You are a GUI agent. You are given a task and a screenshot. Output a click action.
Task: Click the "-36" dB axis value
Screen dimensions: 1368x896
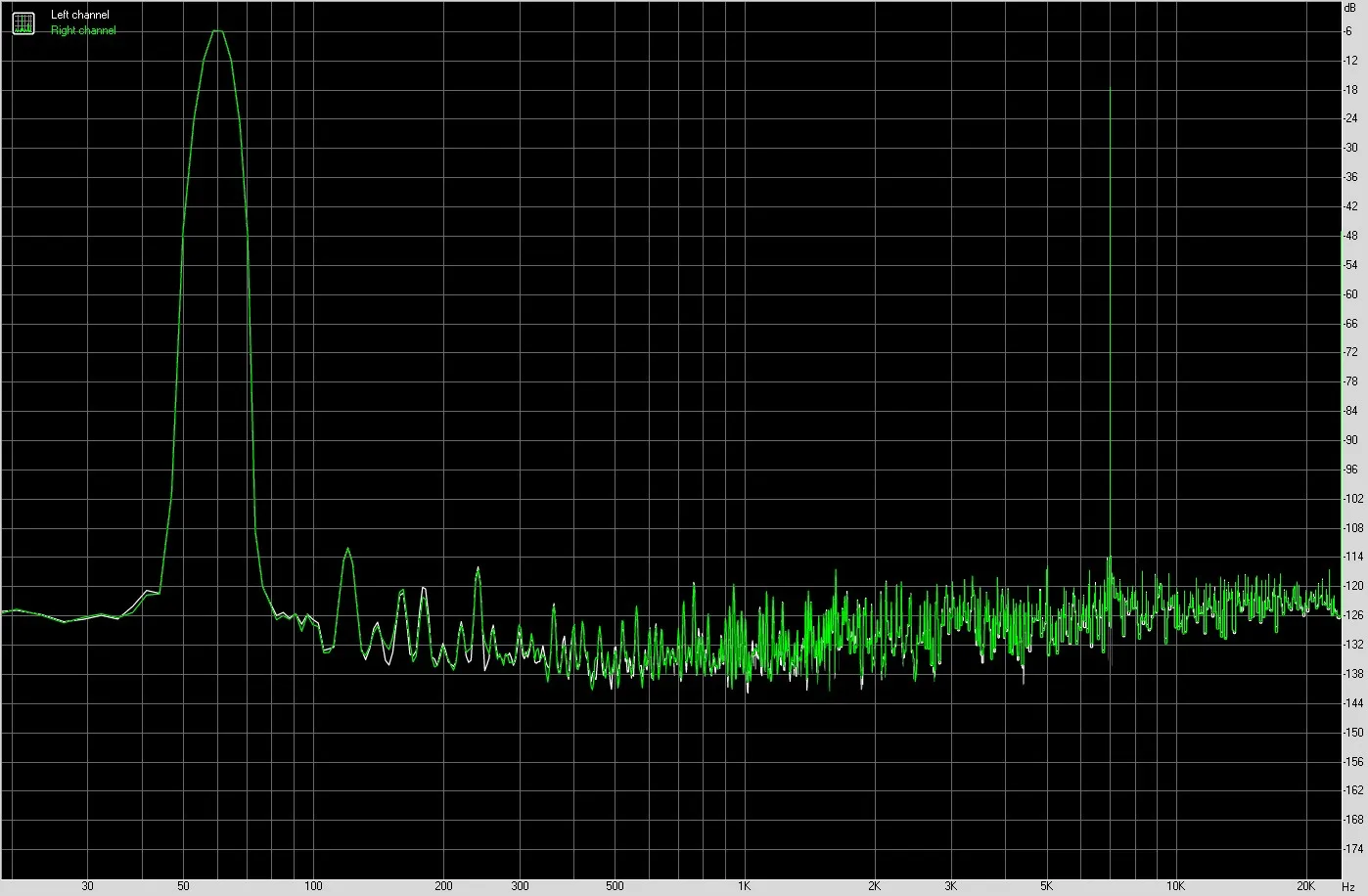[x=1350, y=177]
